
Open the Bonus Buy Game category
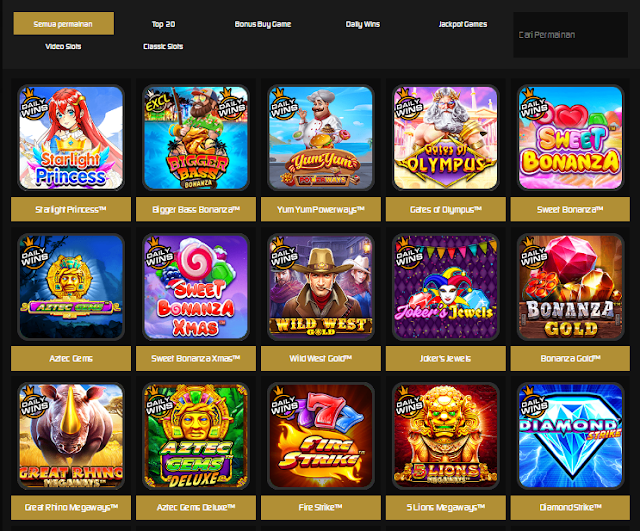click(x=263, y=24)
